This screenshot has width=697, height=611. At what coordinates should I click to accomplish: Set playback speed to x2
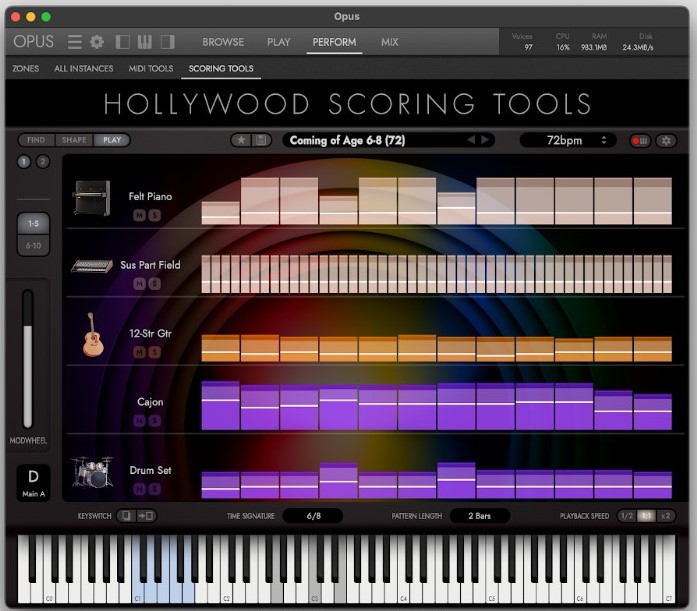pos(665,516)
